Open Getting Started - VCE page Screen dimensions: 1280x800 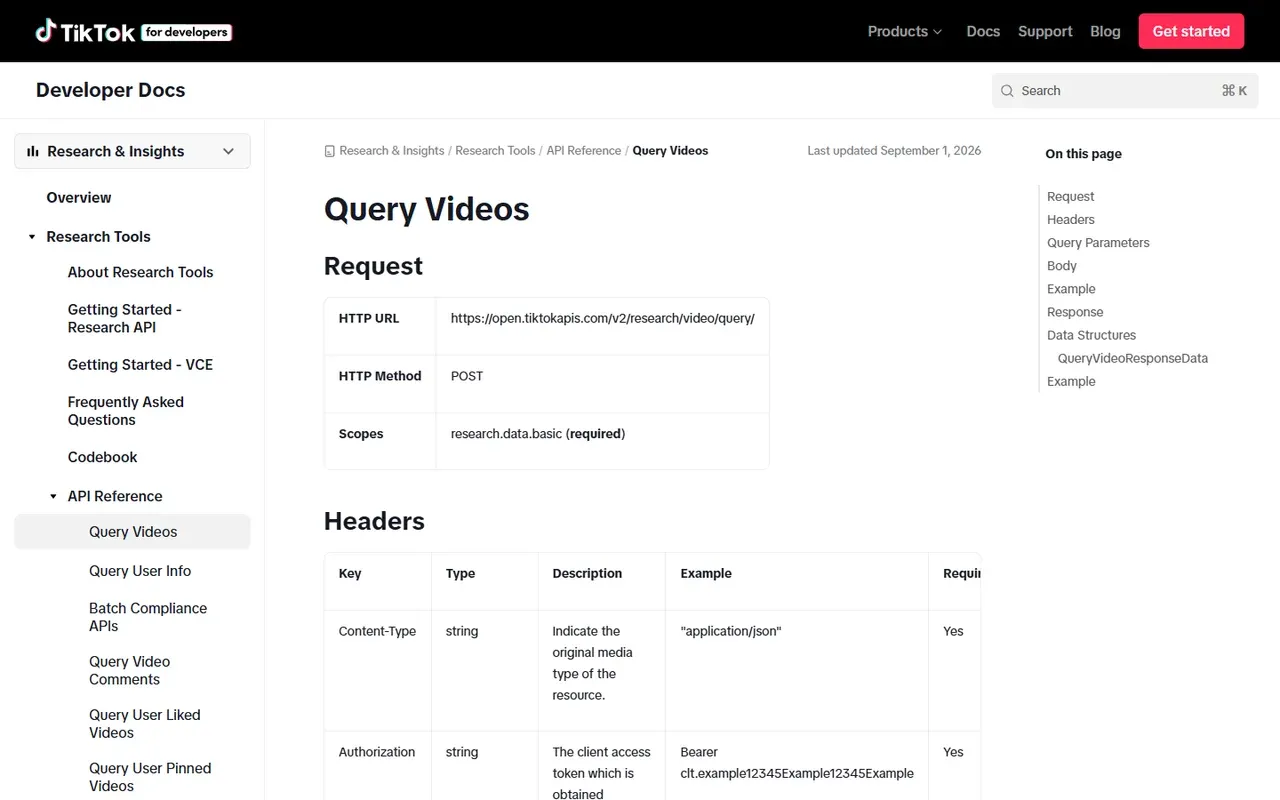pyautogui.click(x=141, y=365)
